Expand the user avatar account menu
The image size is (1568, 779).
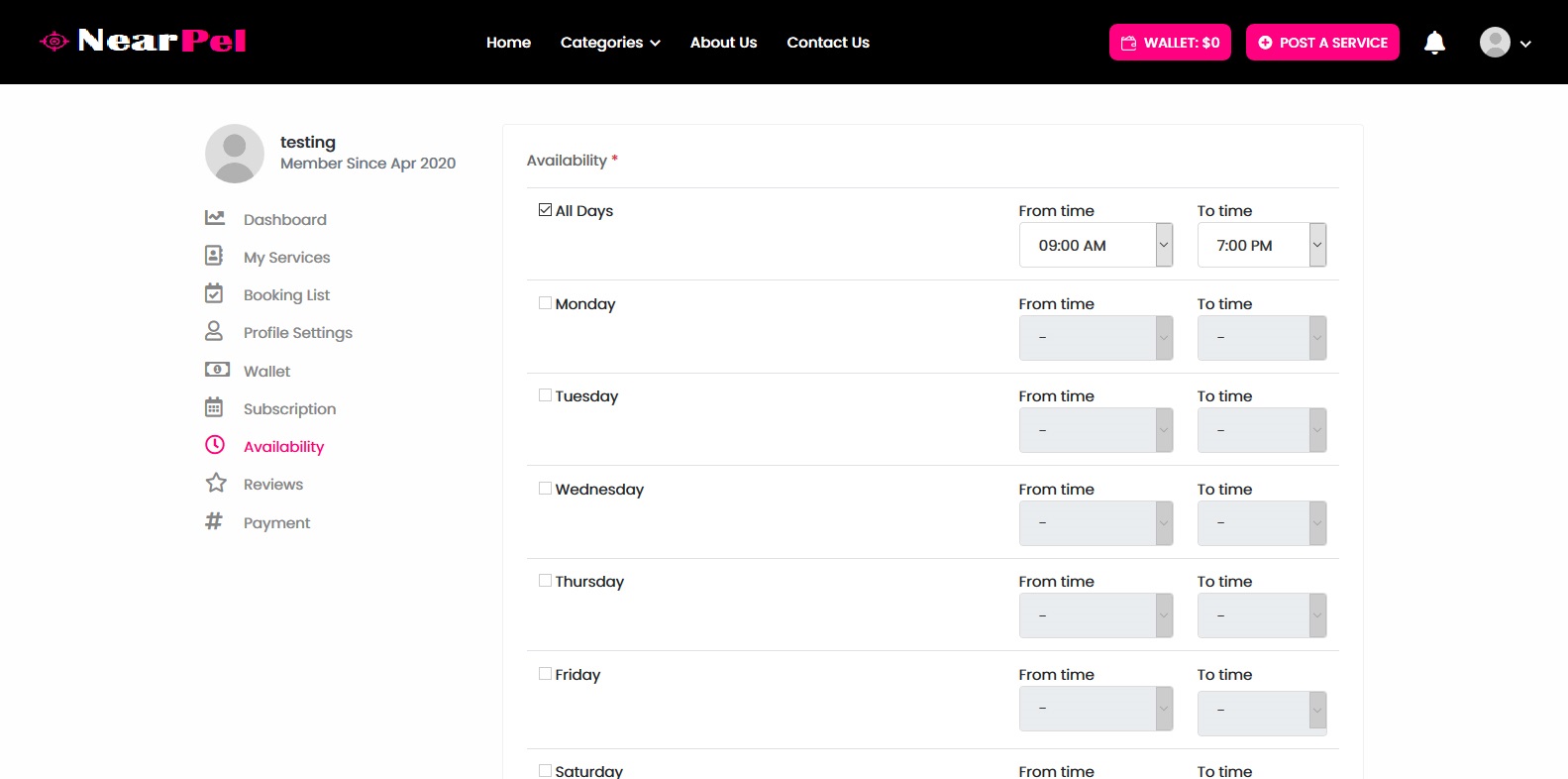(x=1505, y=43)
